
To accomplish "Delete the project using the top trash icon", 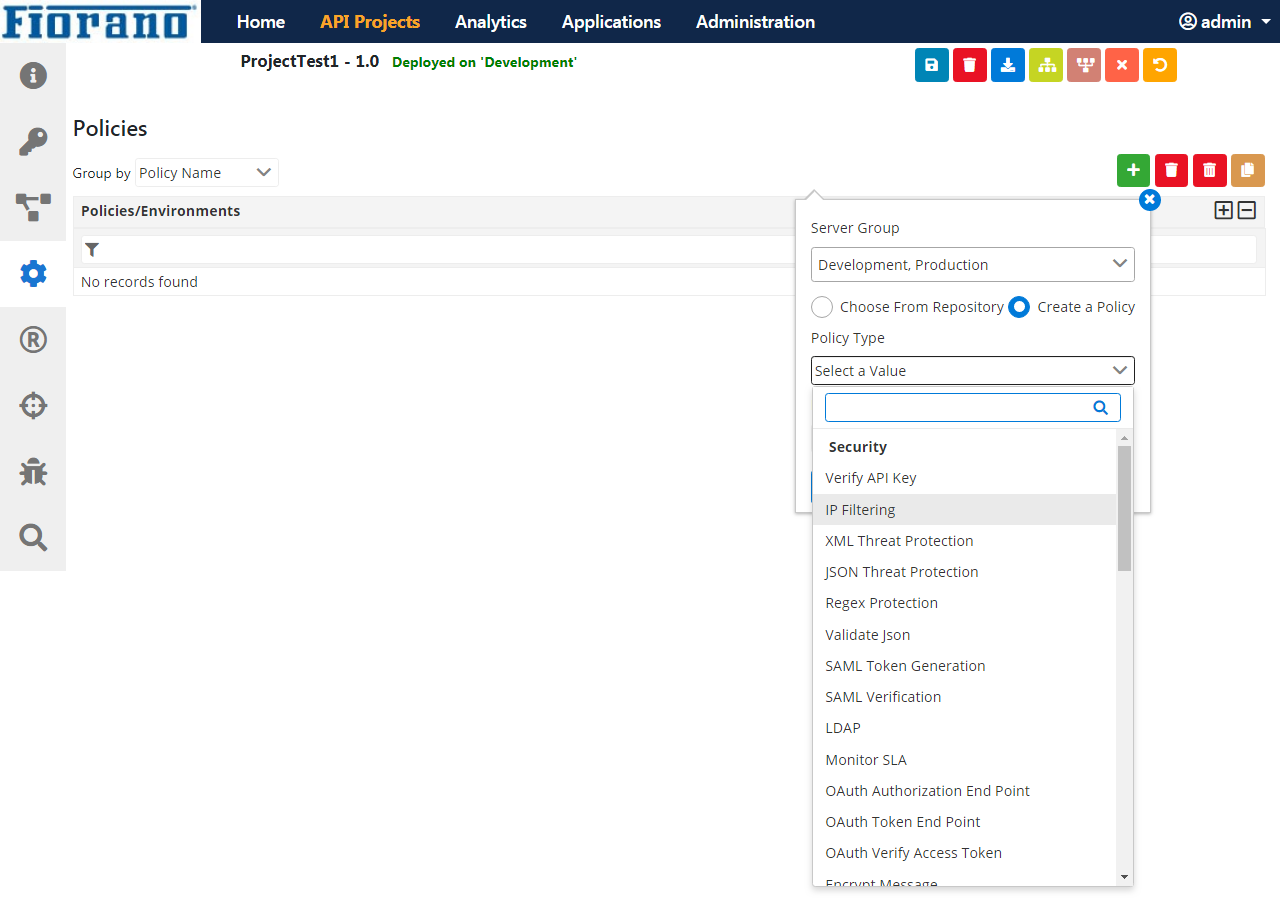I will click(x=970, y=65).
